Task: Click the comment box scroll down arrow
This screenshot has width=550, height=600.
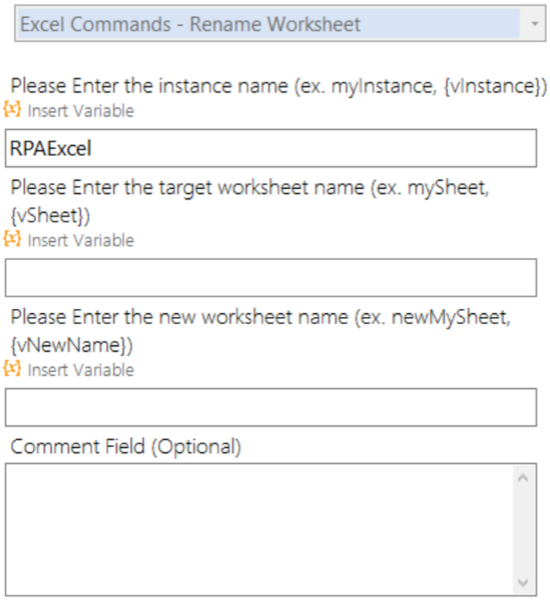Action: tap(523, 583)
